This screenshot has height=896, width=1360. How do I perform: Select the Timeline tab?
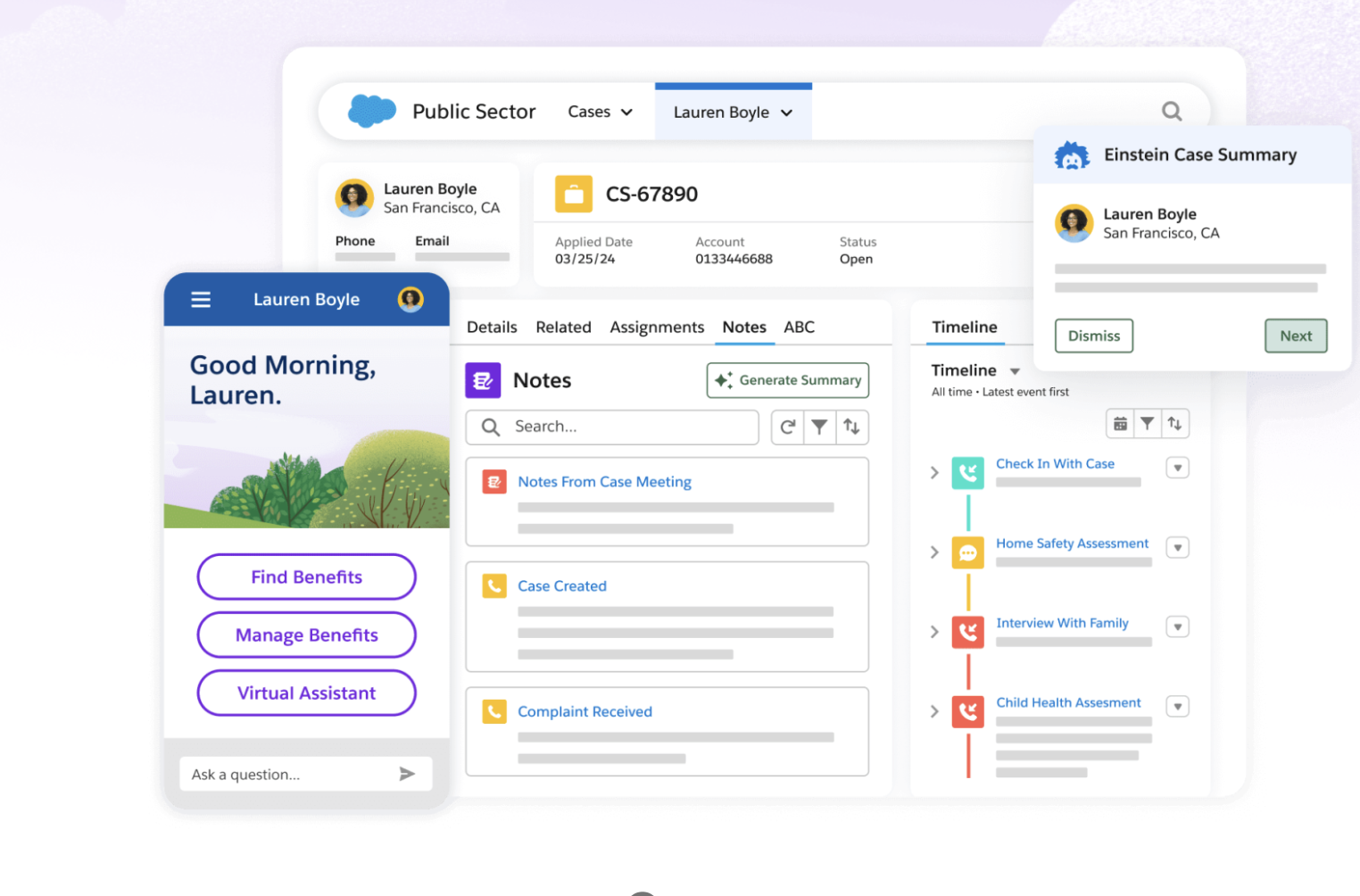click(965, 328)
